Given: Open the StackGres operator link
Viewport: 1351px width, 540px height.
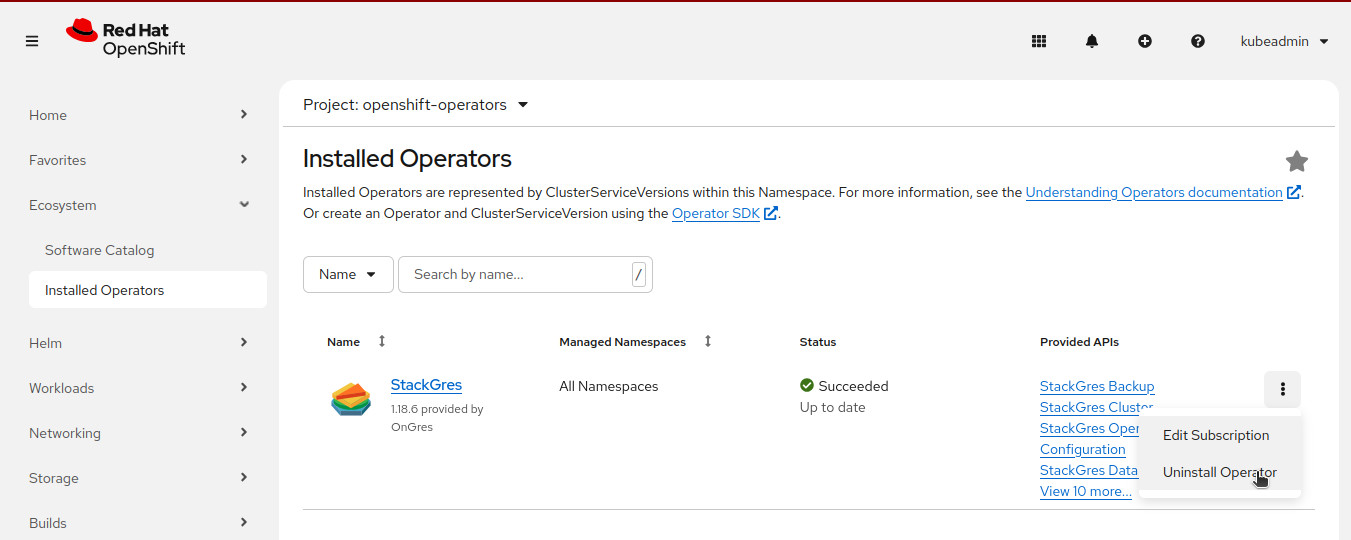Looking at the screenshot, I should point(426,385).
